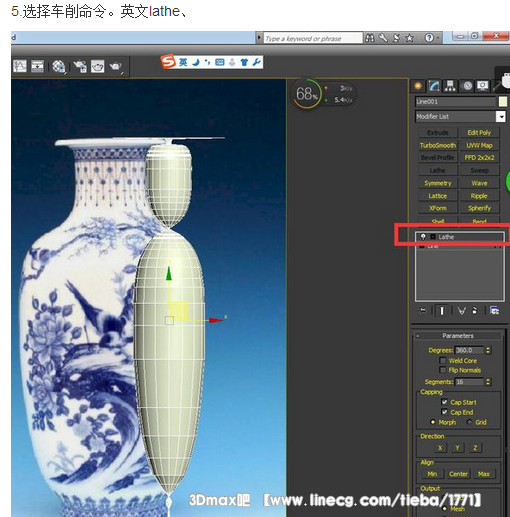
Task: Expand the Lathe modifier sub-objects
Action: (x=433, y=237)
